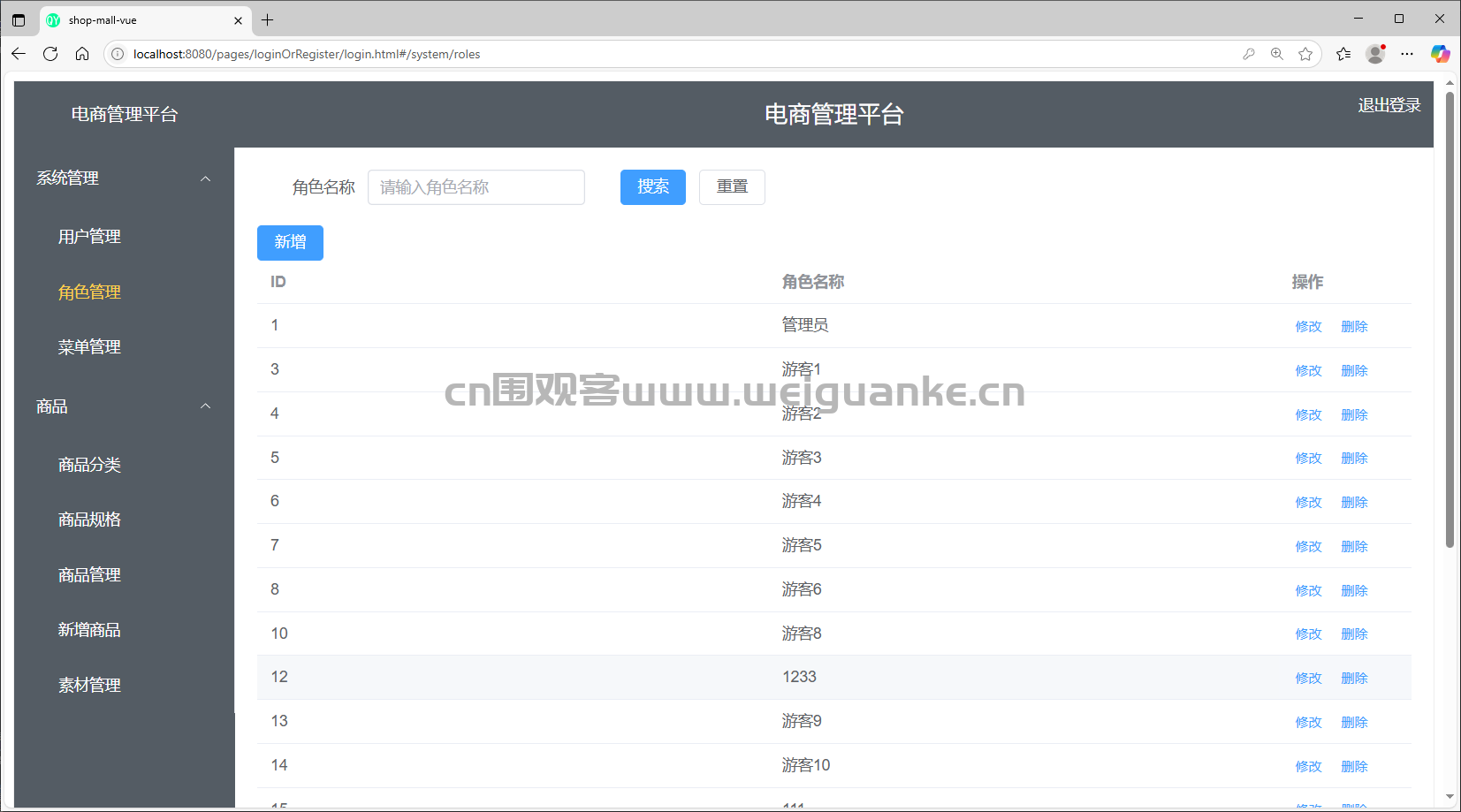
Task: Click the 电商管理平台 sidebar logo title
Action: [x=125, y=114]
